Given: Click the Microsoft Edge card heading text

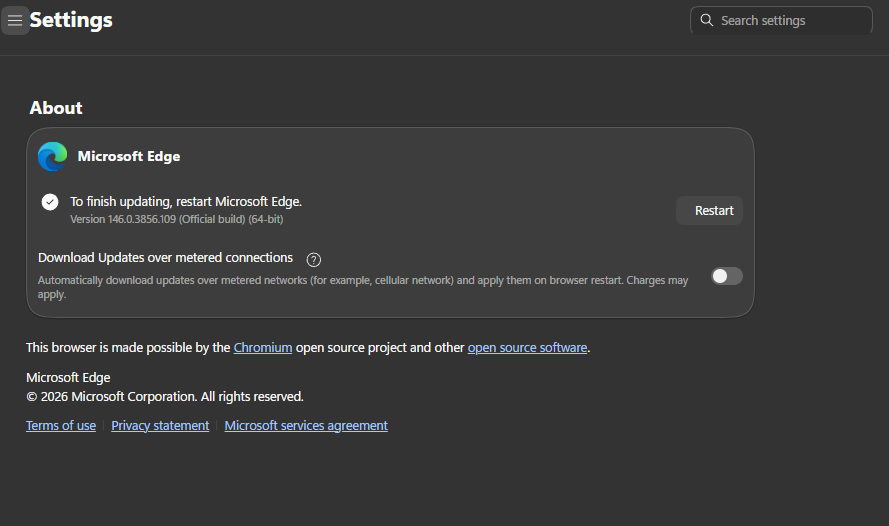Looking at the screenshot, I should point(129,156).
